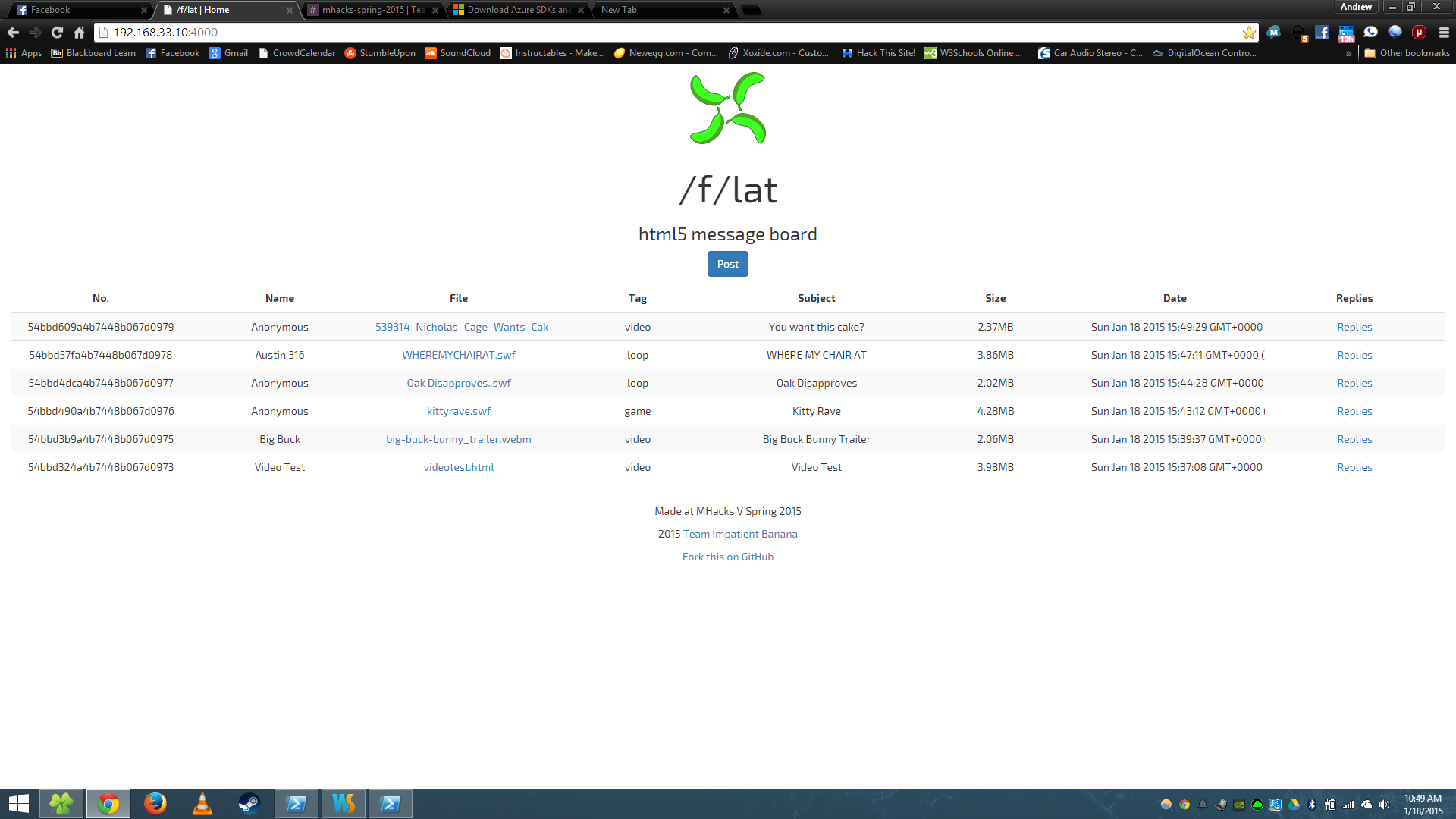Launch VLC media player from taskbar

pos(202,803)
